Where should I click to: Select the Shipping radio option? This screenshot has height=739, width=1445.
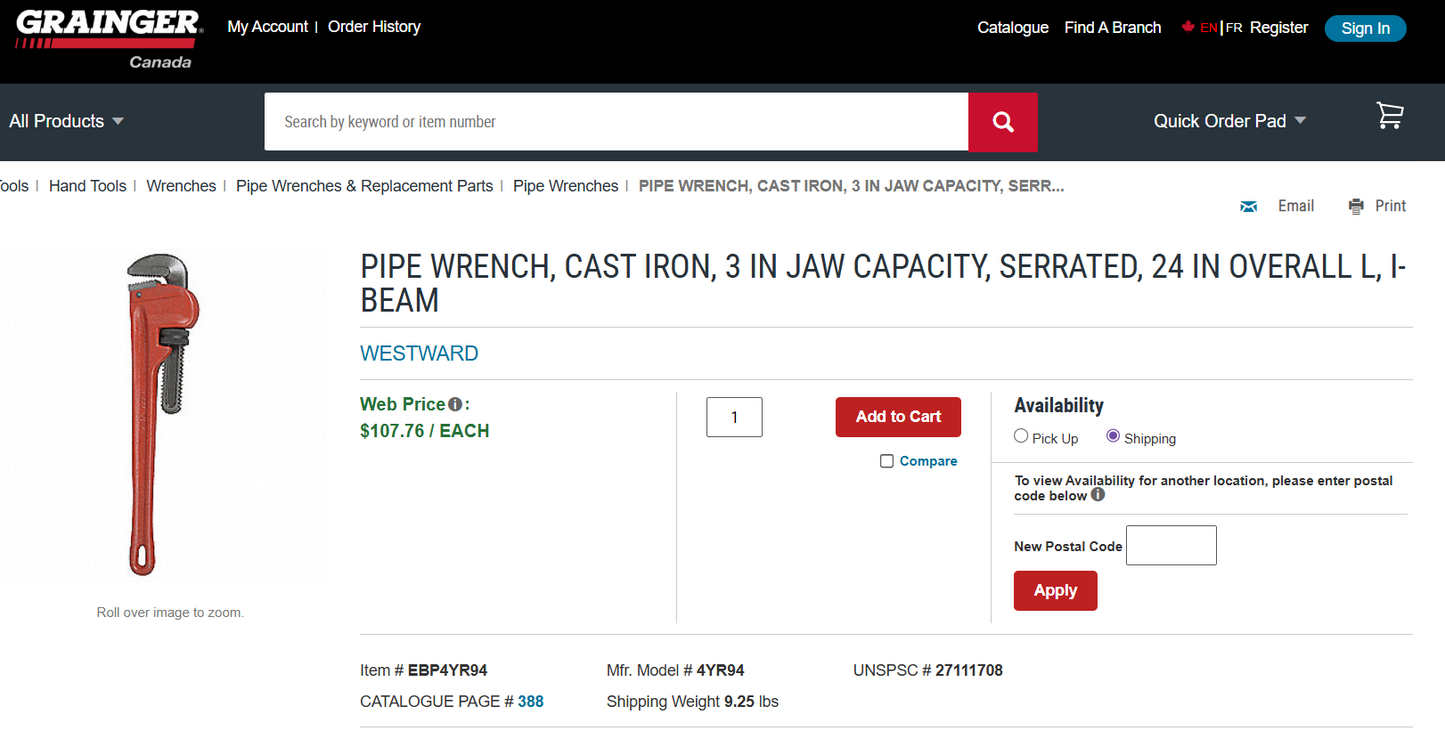pyautogui.click(x=1113, y=436)
